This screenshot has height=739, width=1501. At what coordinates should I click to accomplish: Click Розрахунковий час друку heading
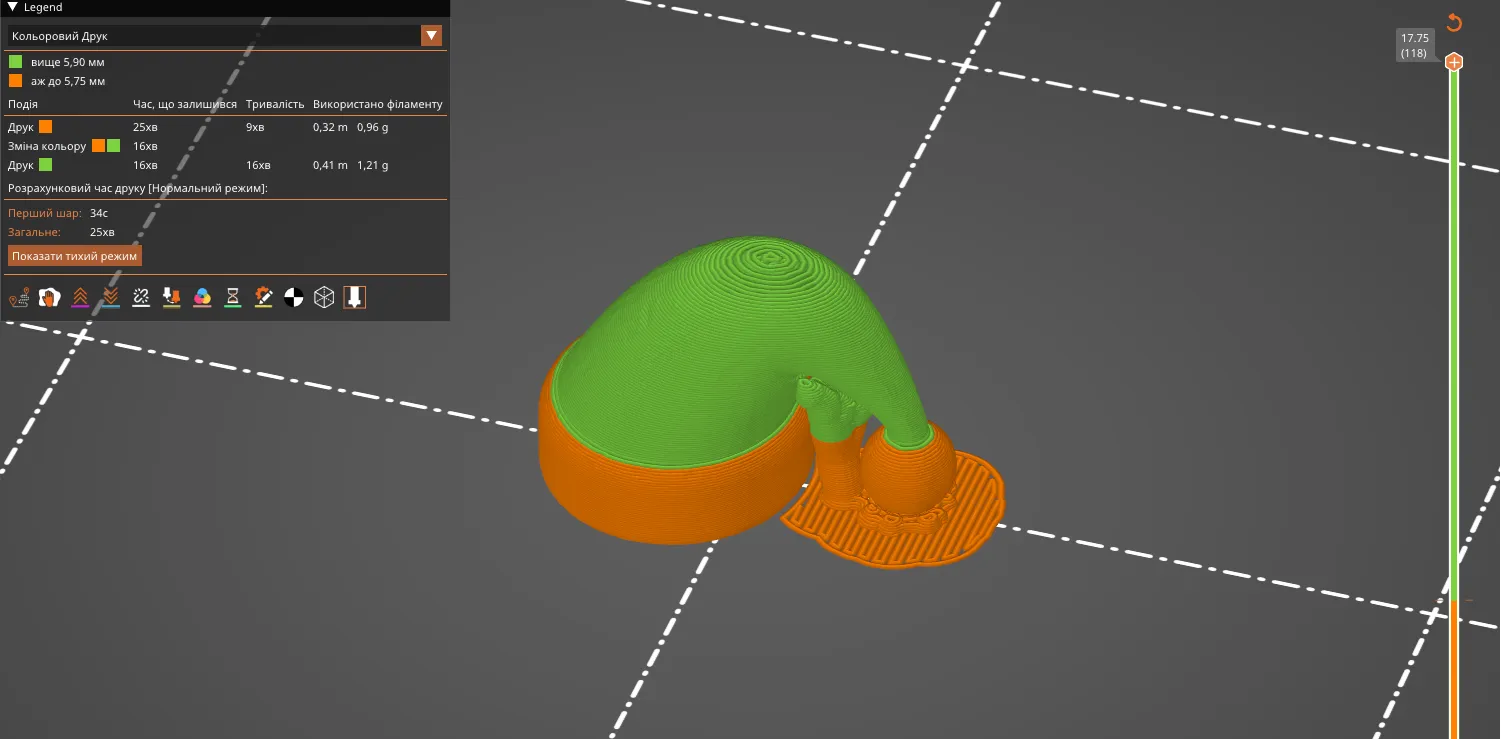(138, 188)
